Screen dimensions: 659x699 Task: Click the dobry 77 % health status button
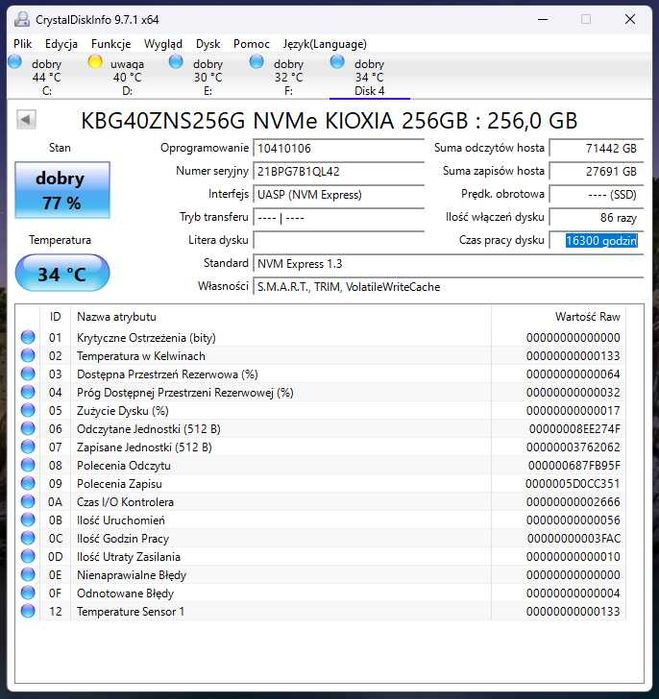(x=62, y=190)
